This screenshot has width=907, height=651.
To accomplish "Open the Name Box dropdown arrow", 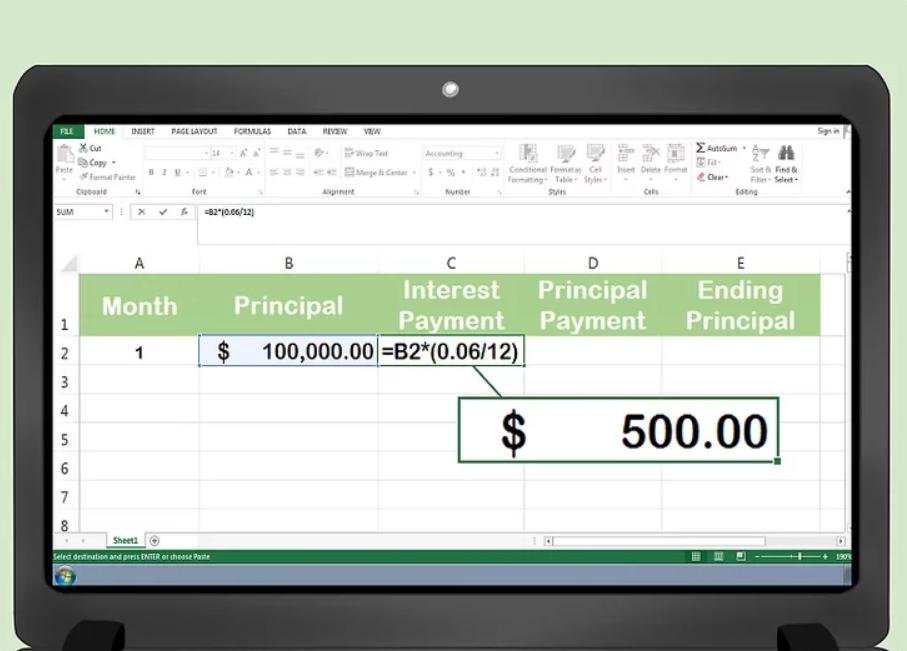I will click(x=106, y=212).
